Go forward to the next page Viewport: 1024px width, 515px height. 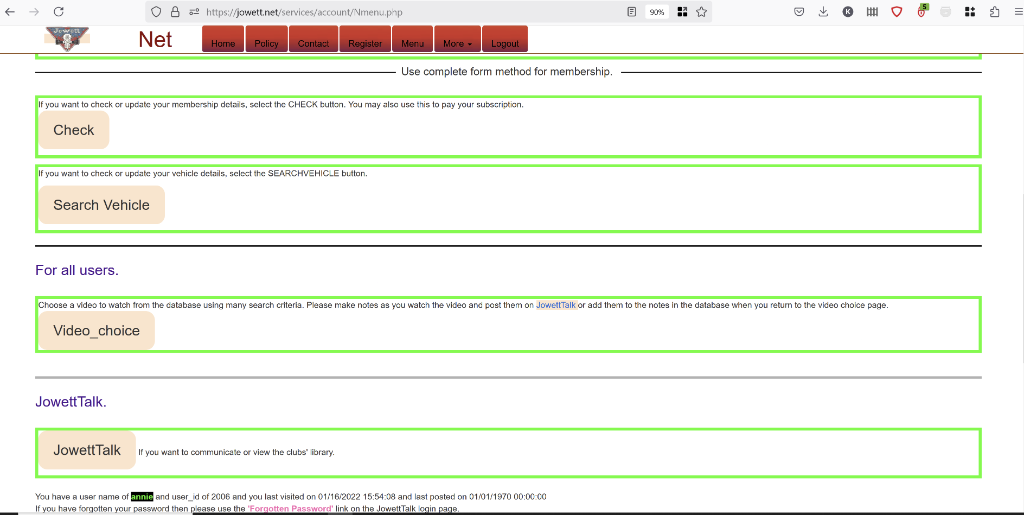[34, 12]
